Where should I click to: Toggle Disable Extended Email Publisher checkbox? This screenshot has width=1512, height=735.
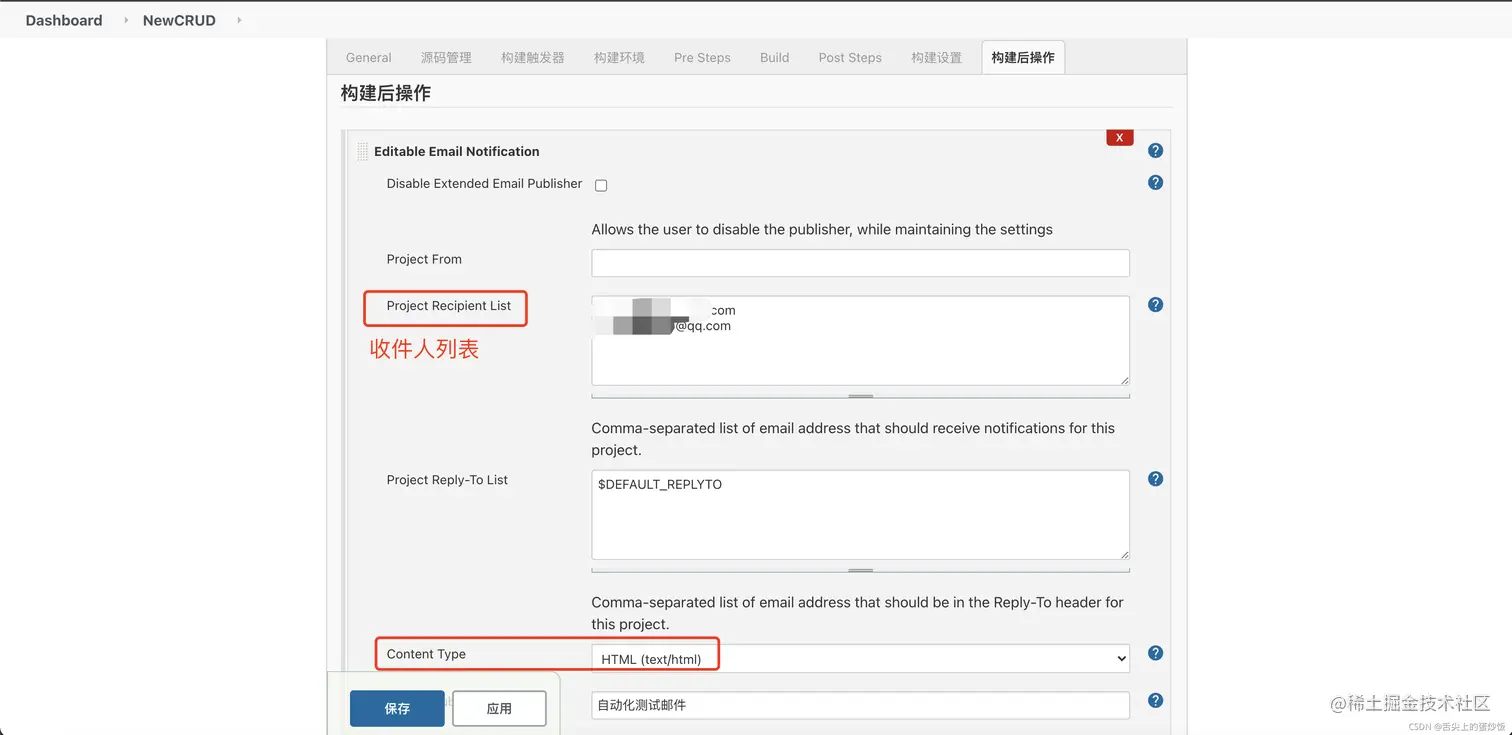601,185
